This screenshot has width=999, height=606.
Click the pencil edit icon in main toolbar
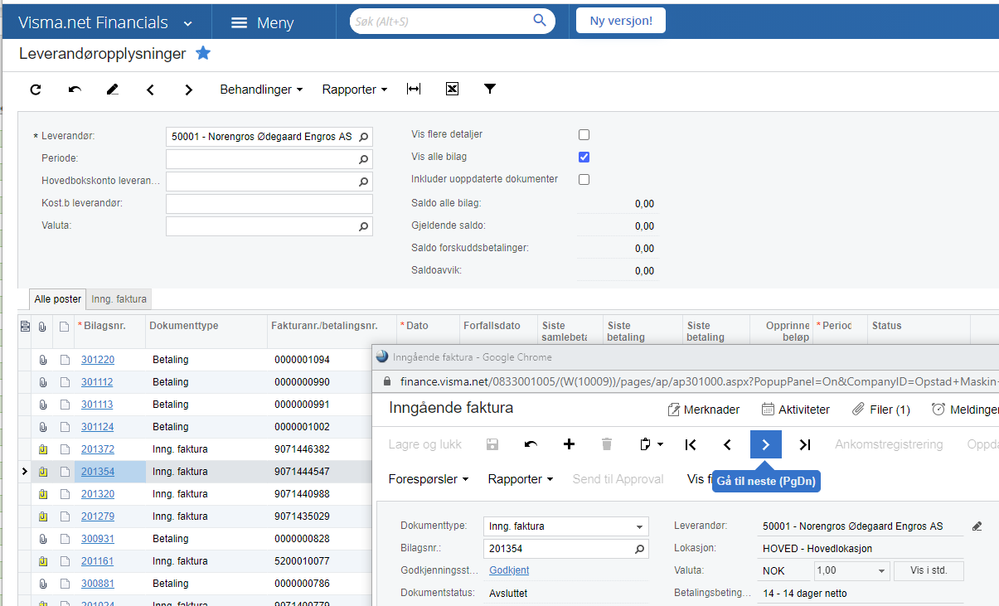(112, 90)
